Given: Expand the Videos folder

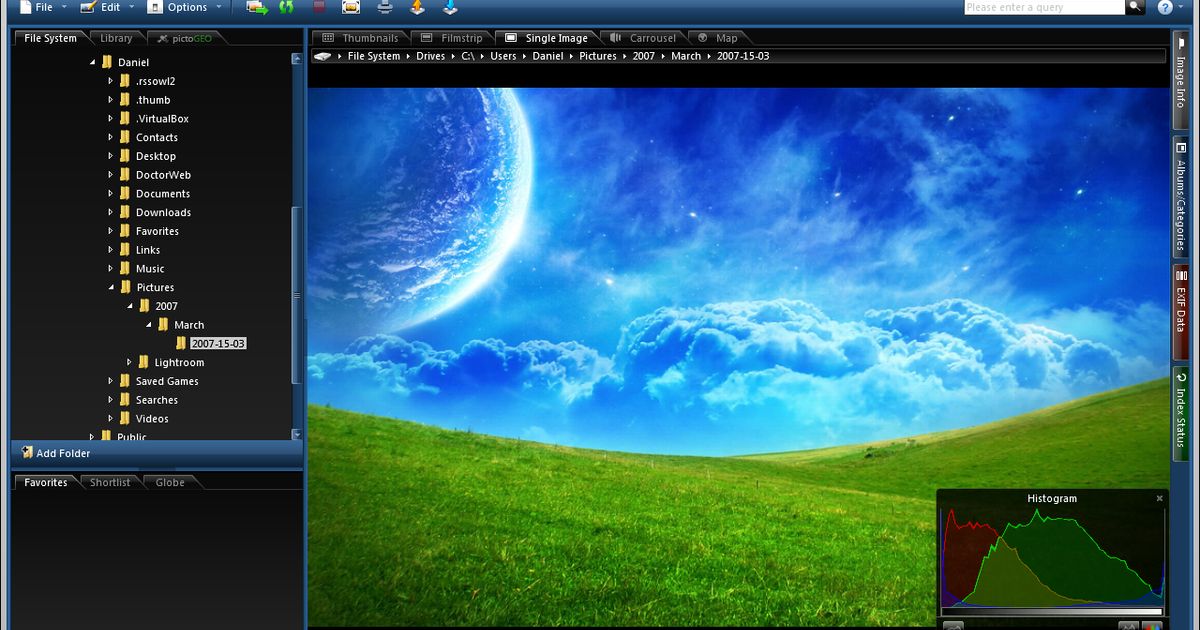Looking at the screenshot, I should 111,418.
